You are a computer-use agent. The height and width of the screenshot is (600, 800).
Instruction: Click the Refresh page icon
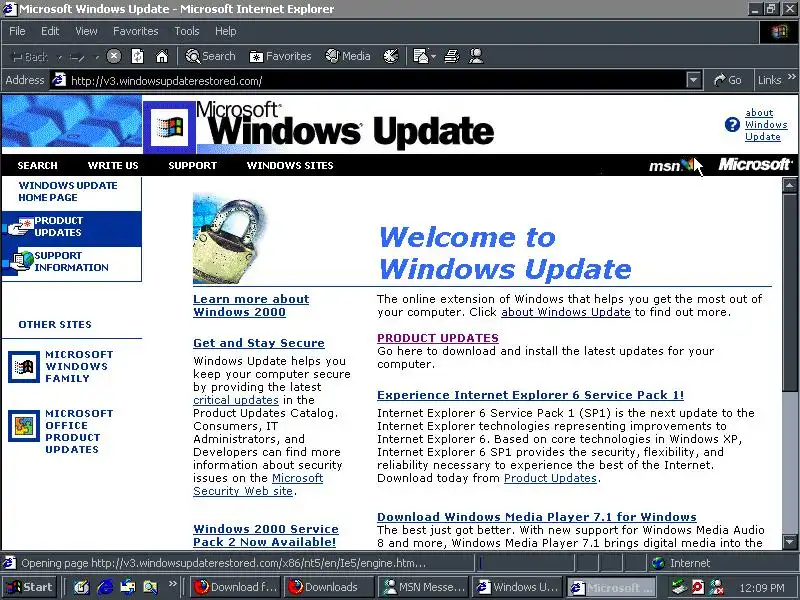[138, 56]
